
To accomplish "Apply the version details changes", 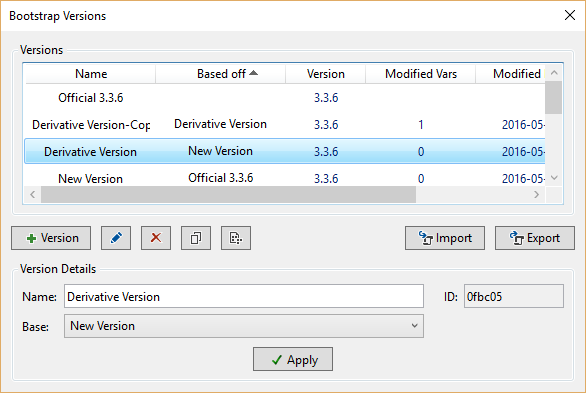I will [x=293, y=359].
